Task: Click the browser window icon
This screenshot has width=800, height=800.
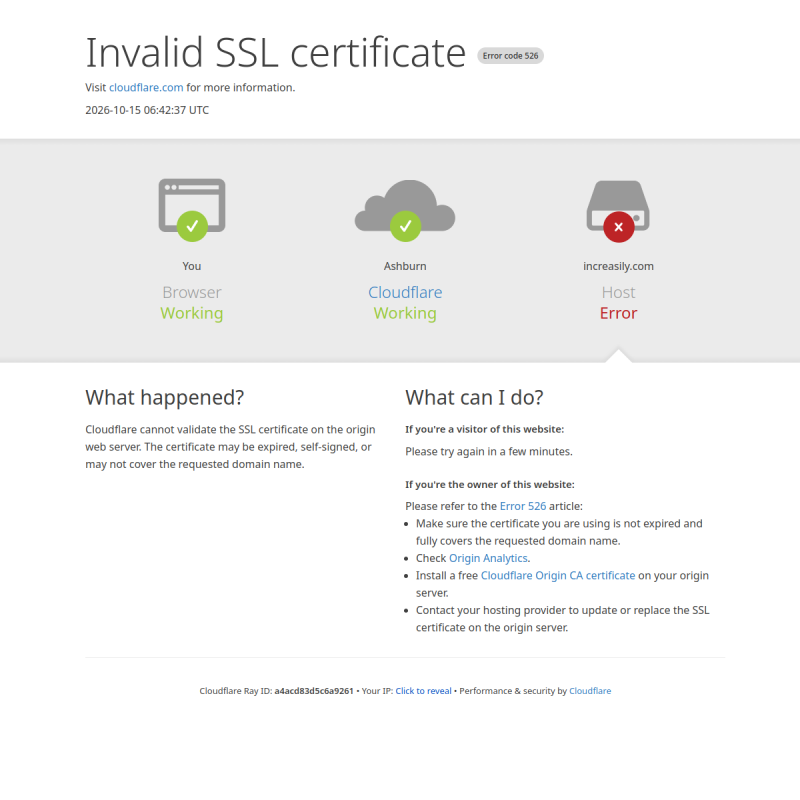Action: [192, 205]
